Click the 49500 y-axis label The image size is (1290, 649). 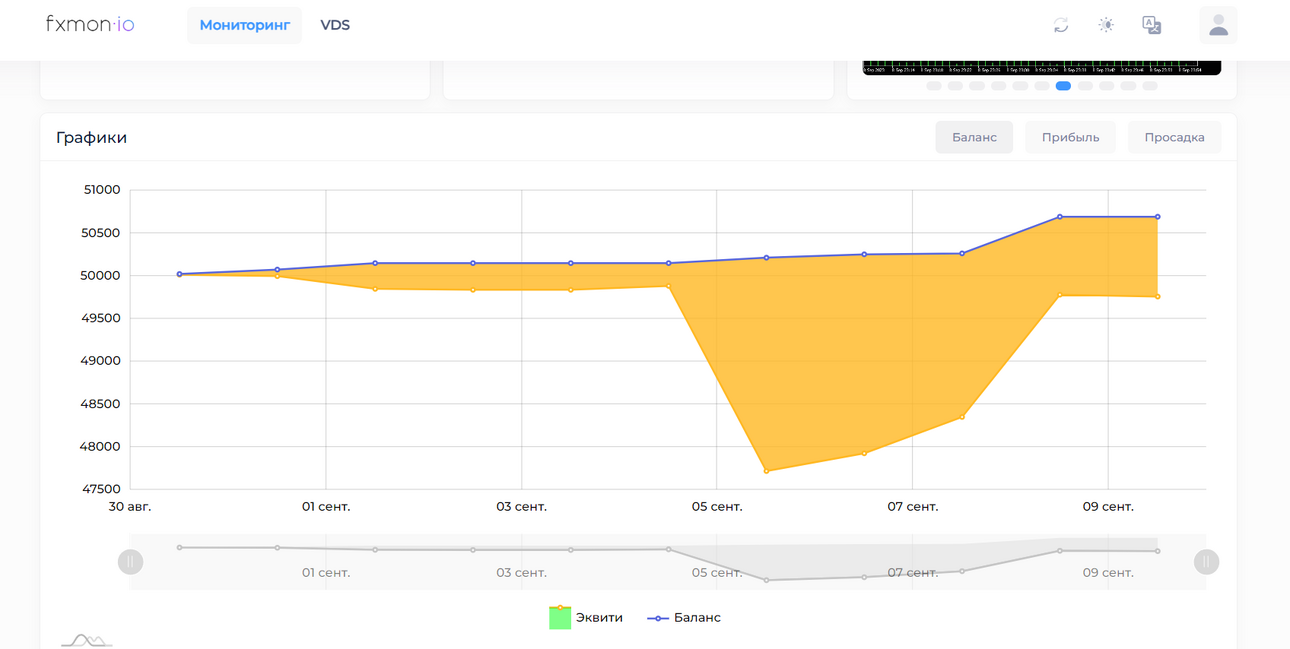pos(100,318)
